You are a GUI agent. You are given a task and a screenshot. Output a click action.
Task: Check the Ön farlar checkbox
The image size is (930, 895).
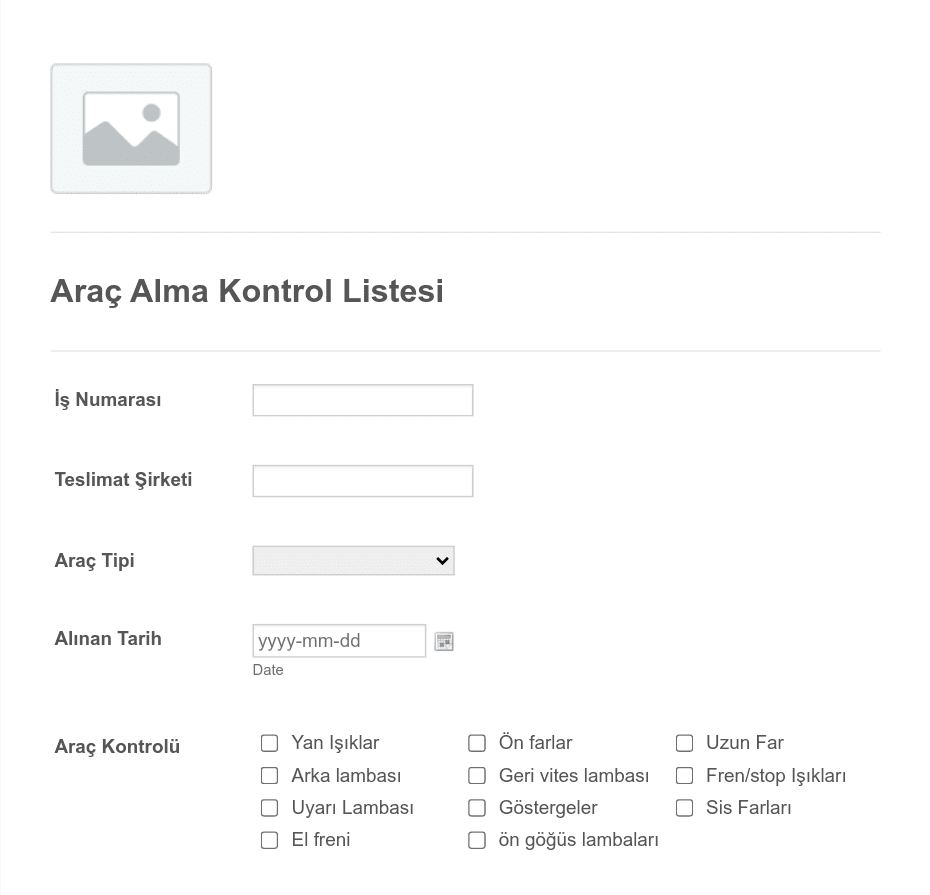(x=477, y=743)
